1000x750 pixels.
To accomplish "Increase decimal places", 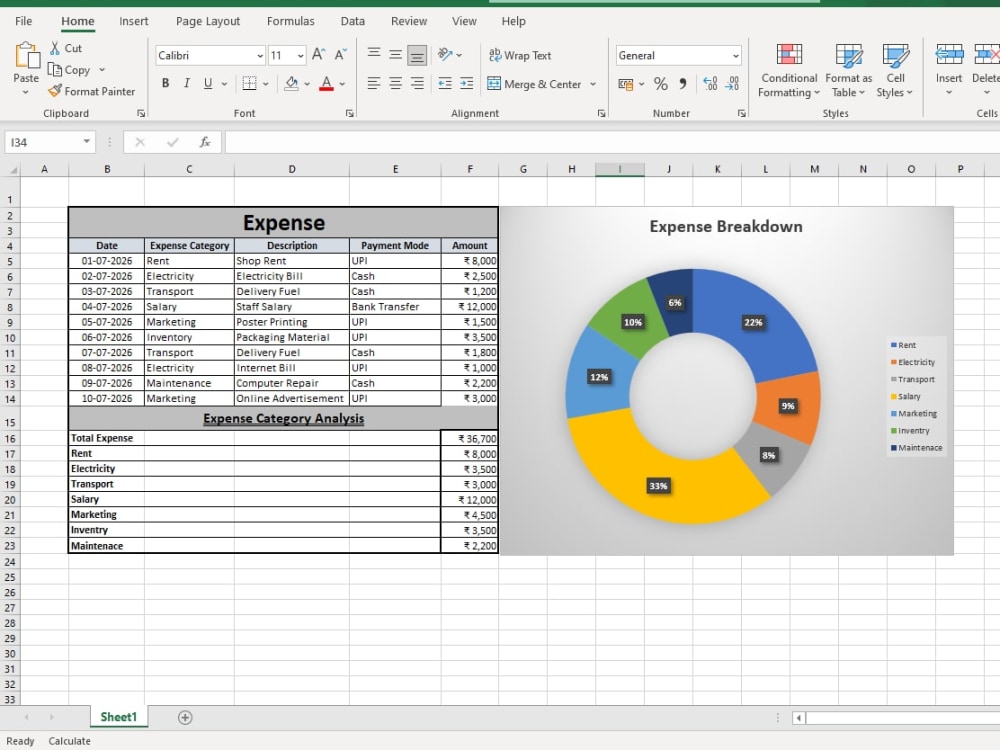I will [x=710, y=84].
